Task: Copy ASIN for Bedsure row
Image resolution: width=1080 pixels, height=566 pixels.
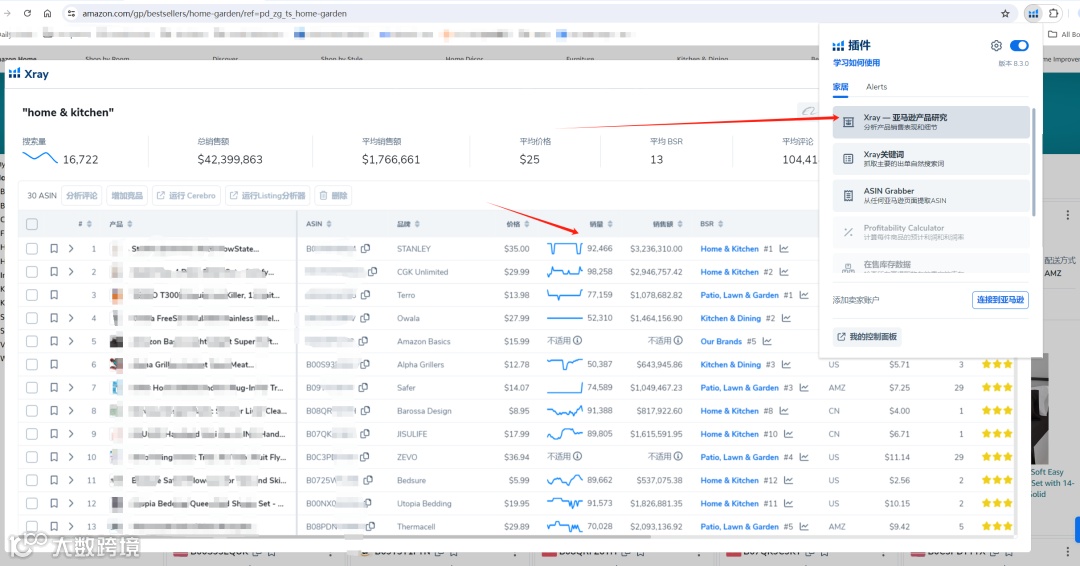Action: (368, 480)
